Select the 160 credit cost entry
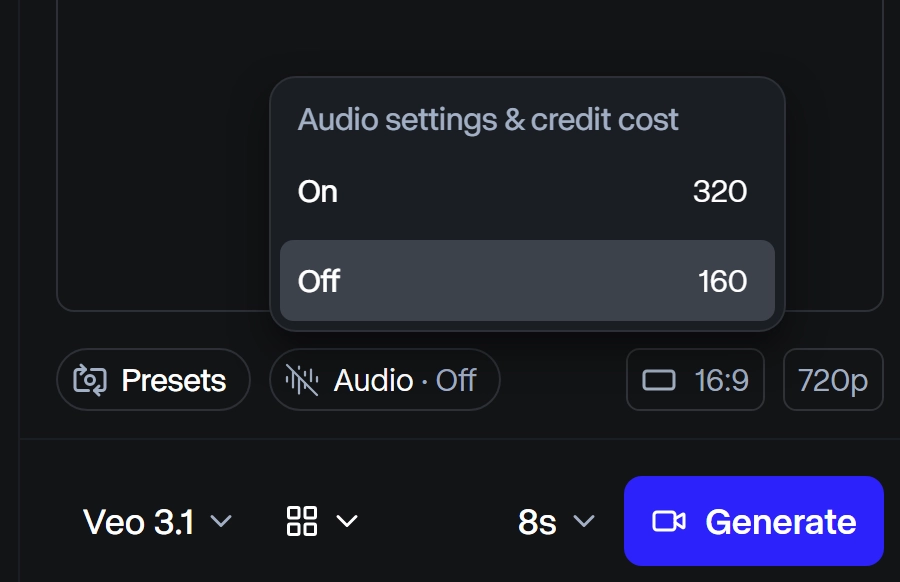Viewport: 900px width, 582px height. (722, 281)
